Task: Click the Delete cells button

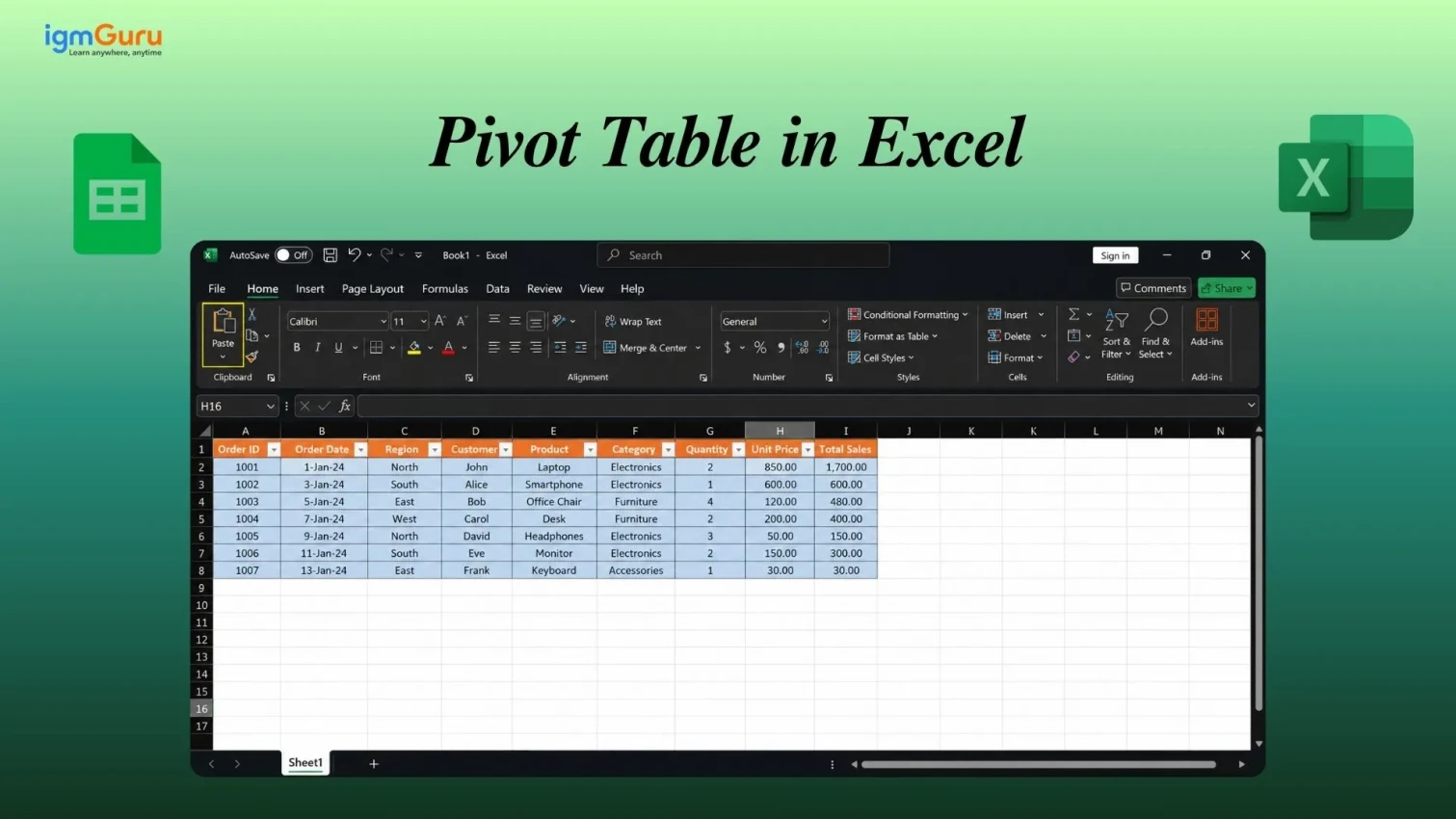Action: [1009, 336]
